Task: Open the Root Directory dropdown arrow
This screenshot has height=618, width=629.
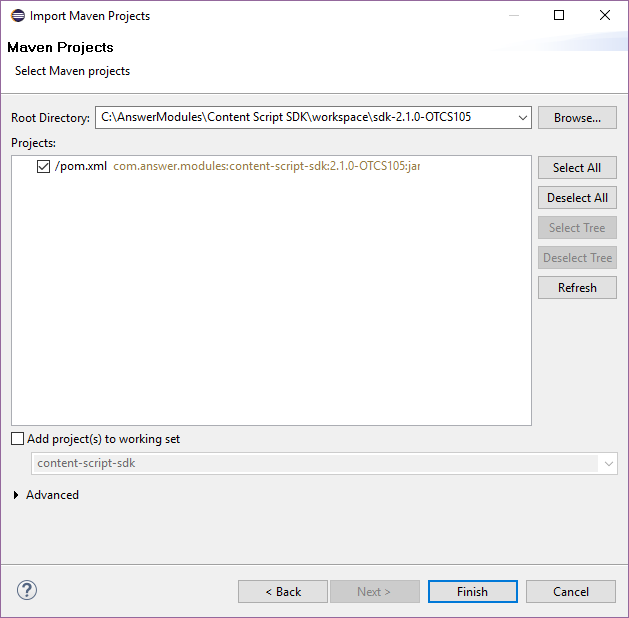Action: pos(523,118)
